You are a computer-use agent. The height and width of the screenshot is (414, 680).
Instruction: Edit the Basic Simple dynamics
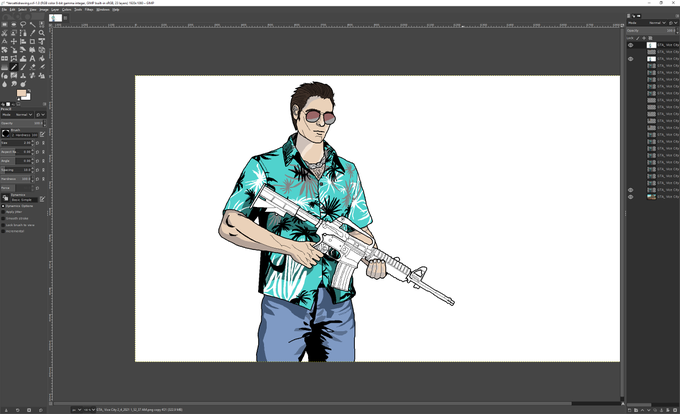(42, 199)
